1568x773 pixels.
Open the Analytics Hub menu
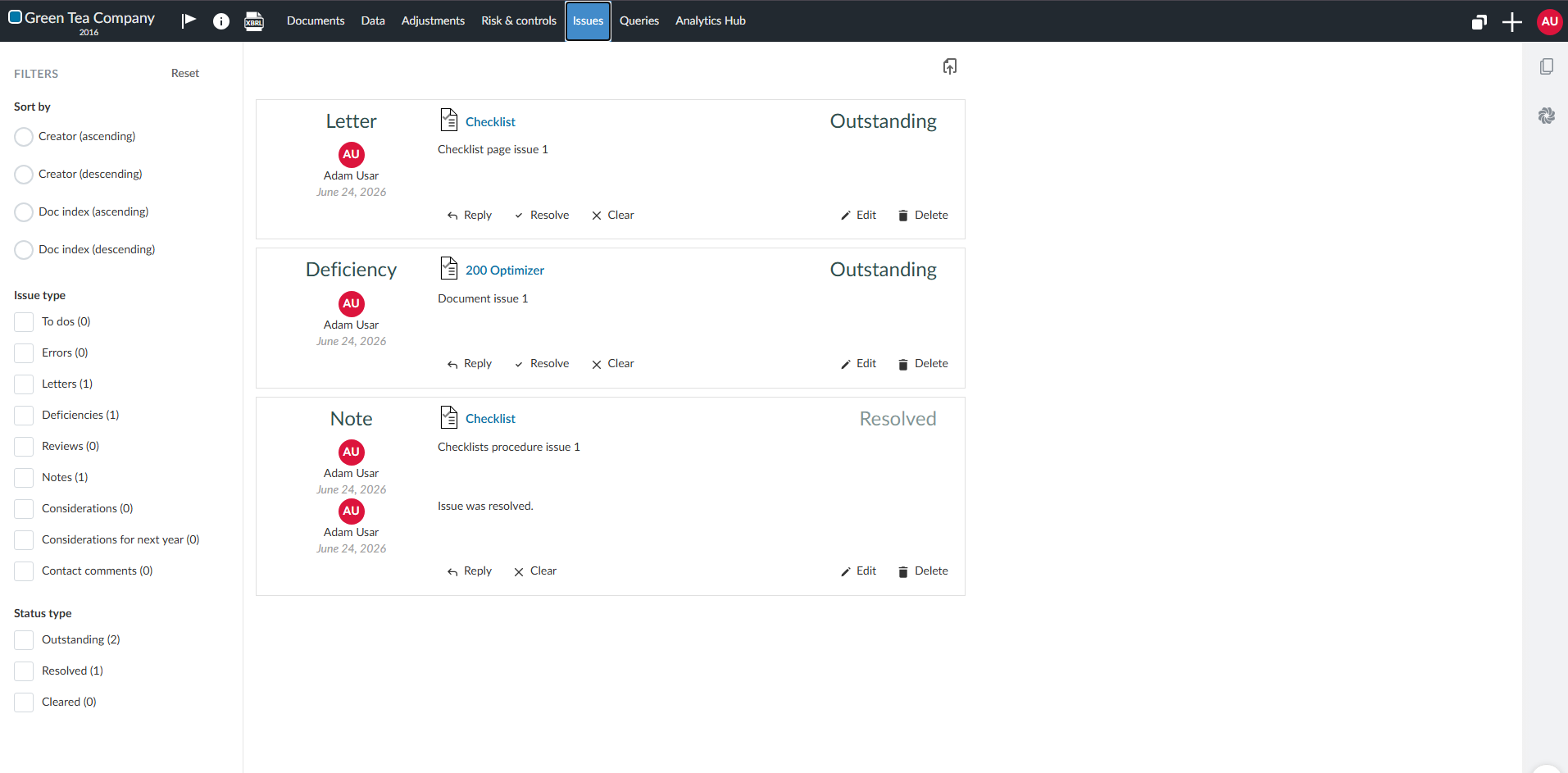click(711, 21)
